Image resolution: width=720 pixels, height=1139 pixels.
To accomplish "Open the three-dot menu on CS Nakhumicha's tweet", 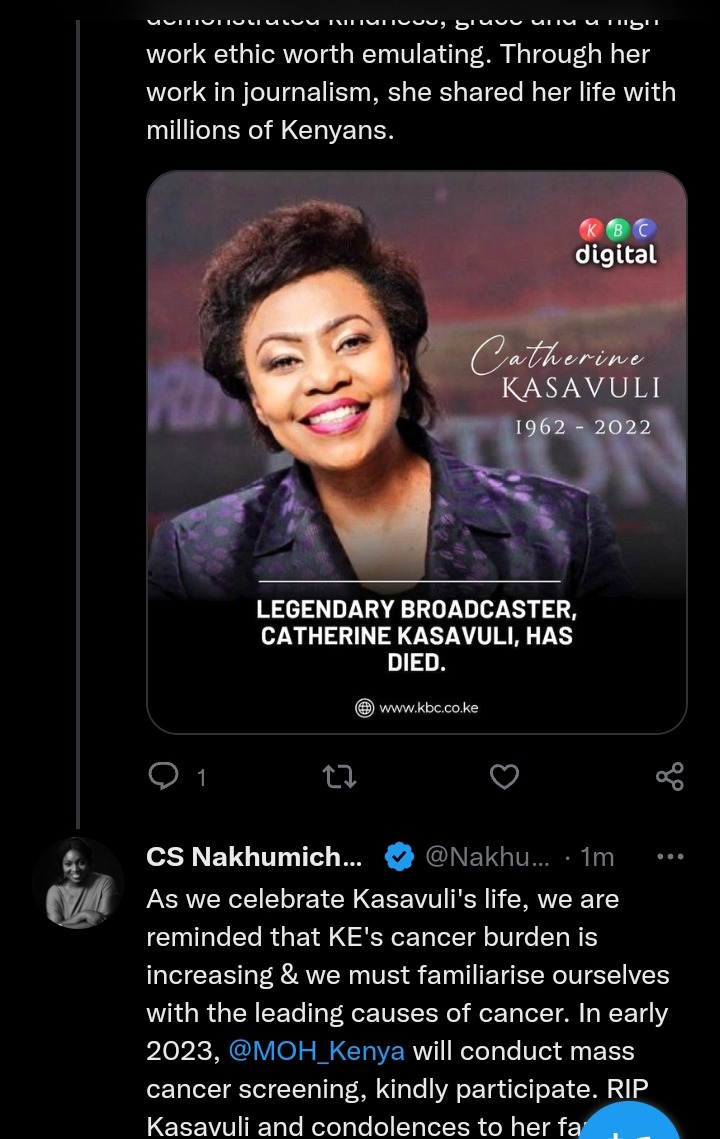I will (670, 856).
